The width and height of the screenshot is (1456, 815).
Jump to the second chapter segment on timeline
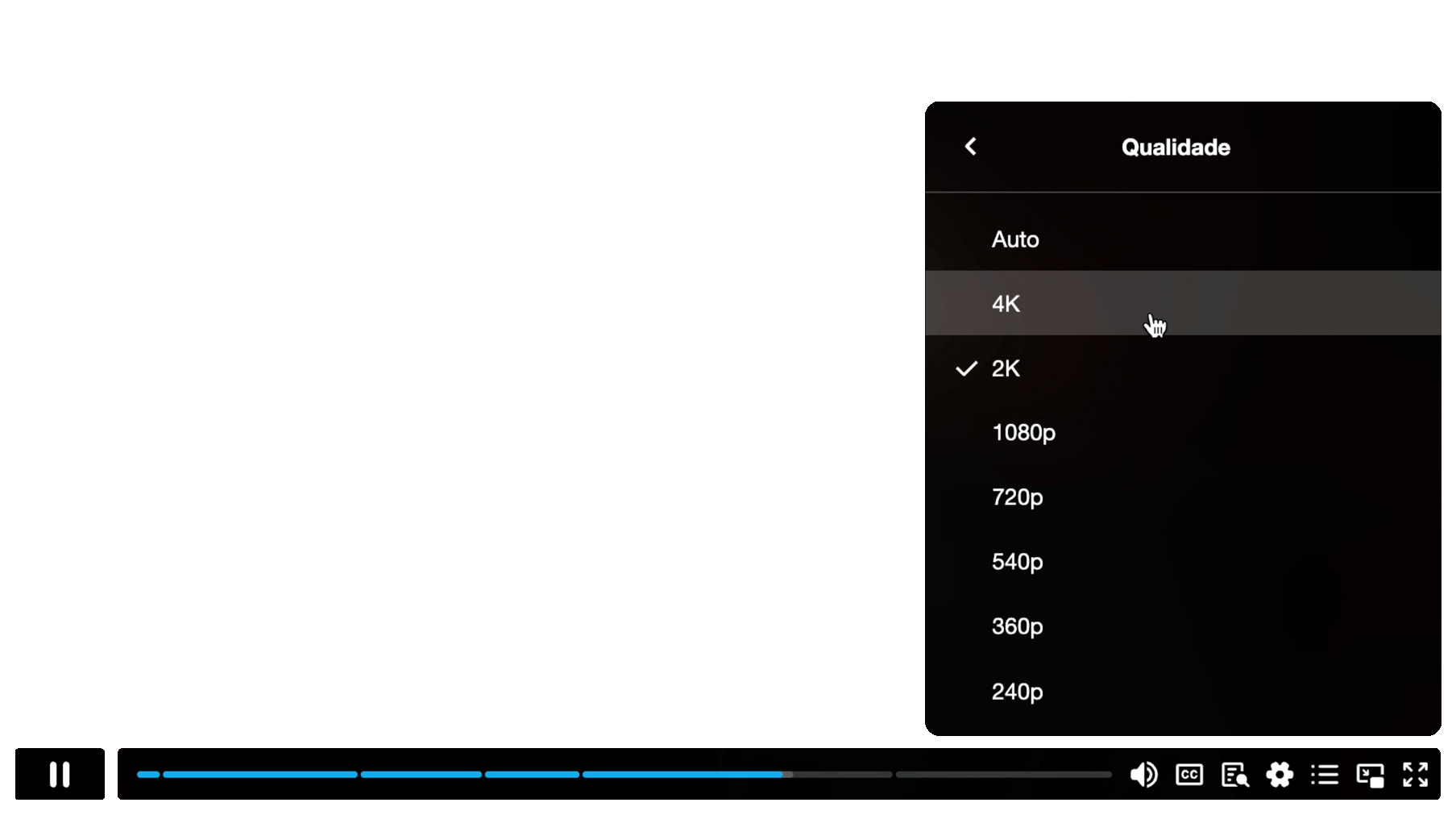point(260,775)
